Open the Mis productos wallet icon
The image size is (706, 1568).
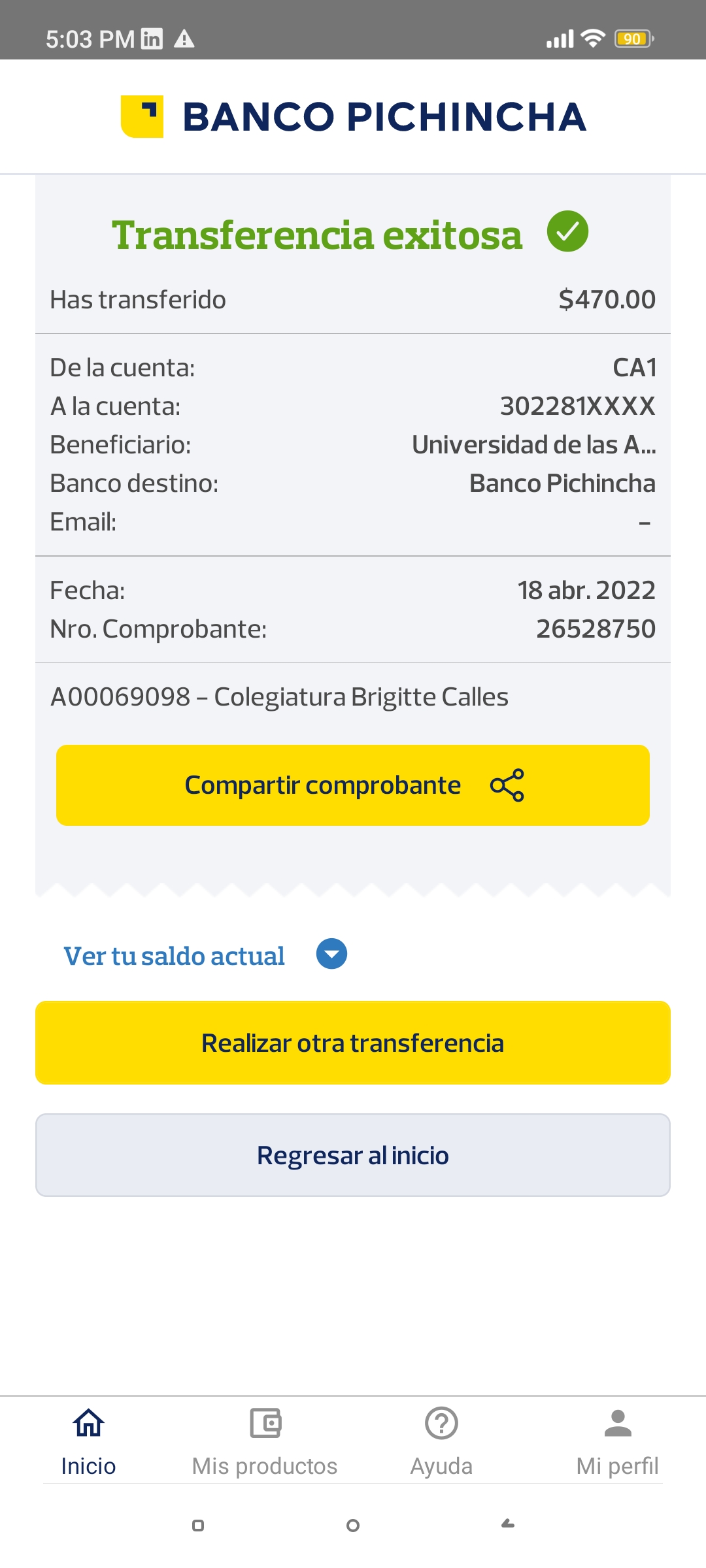265,1423
